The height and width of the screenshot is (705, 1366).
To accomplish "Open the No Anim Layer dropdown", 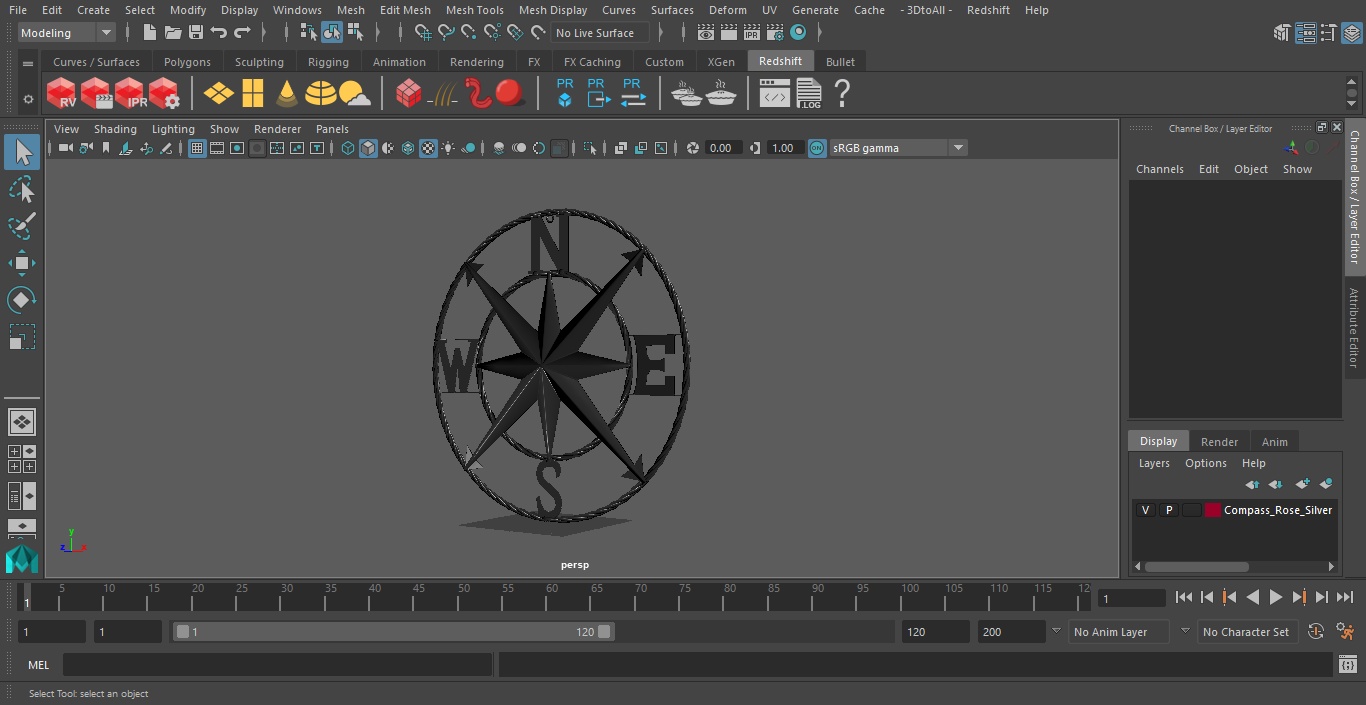I will 1119,632.
